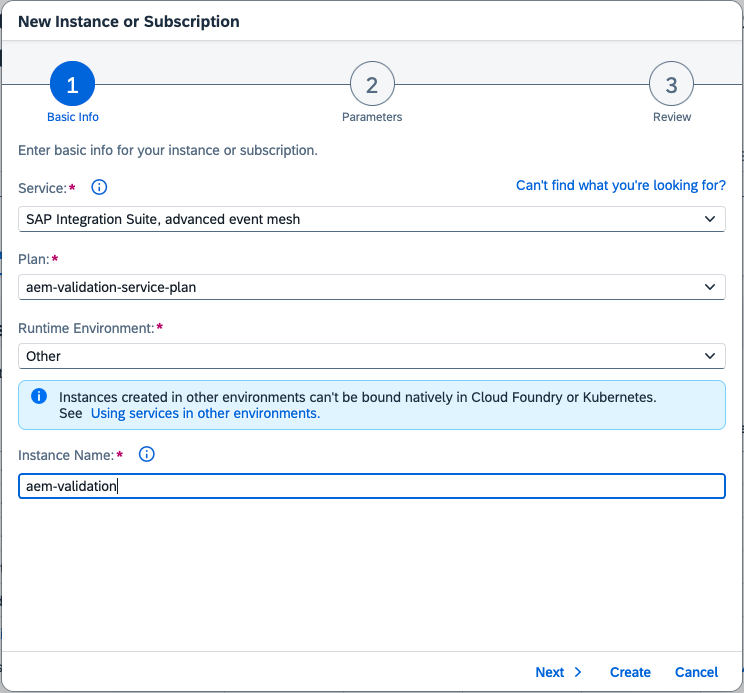744x693 pixels.
Task: Click the "Service:" field label
Action: 42,188
